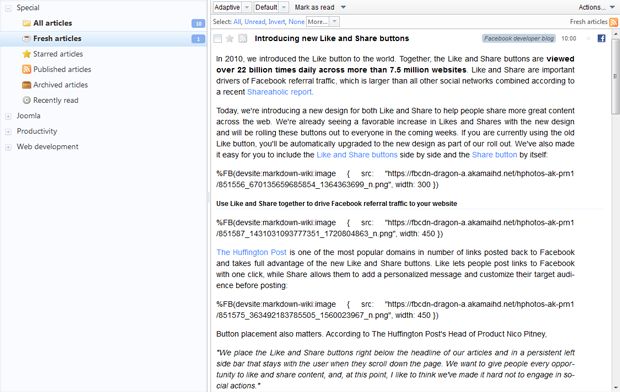Collapse the Special category
This screenshot has width=620, height=392.
8,8
